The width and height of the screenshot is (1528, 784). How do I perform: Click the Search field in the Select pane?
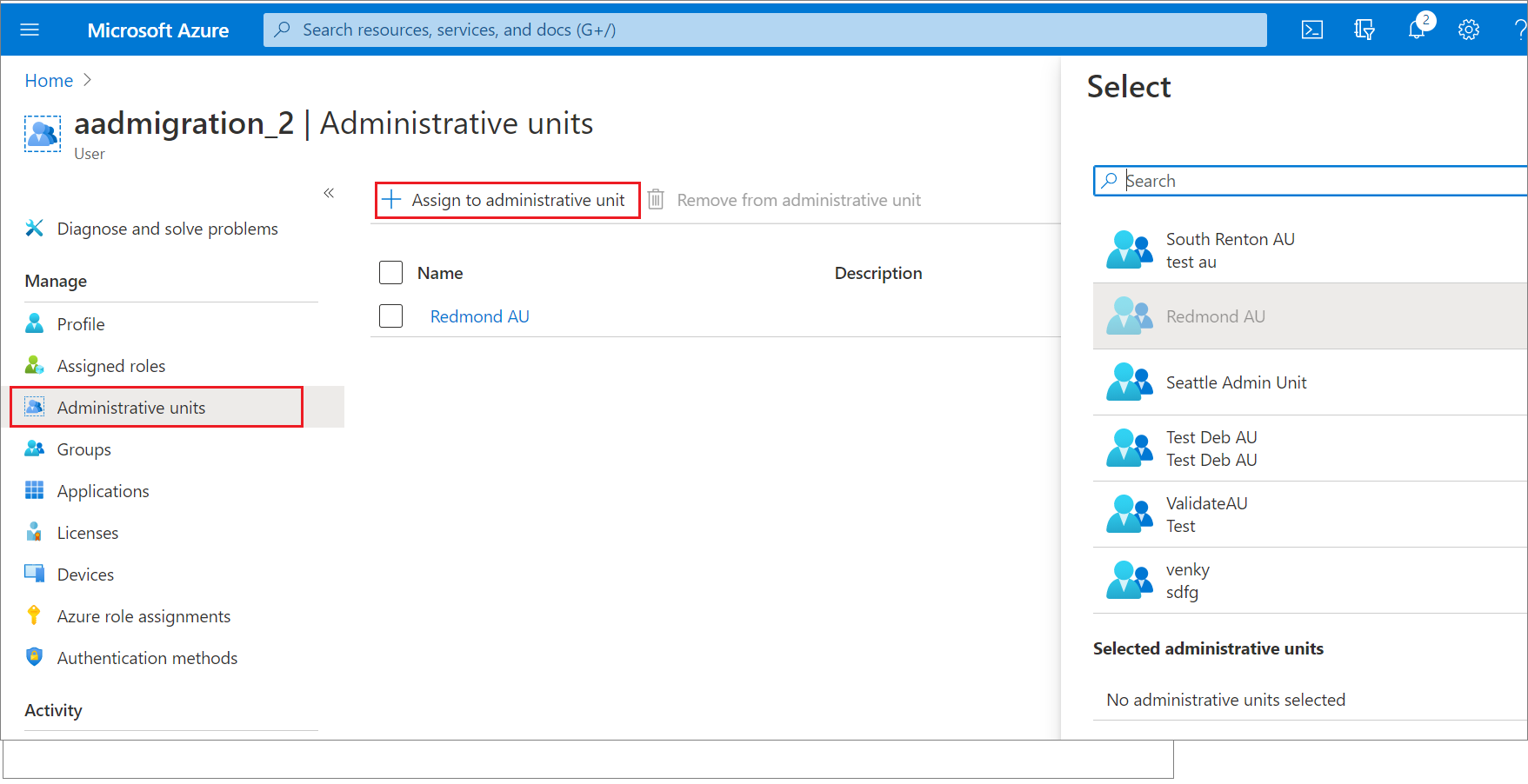(x=1310, y=181)
